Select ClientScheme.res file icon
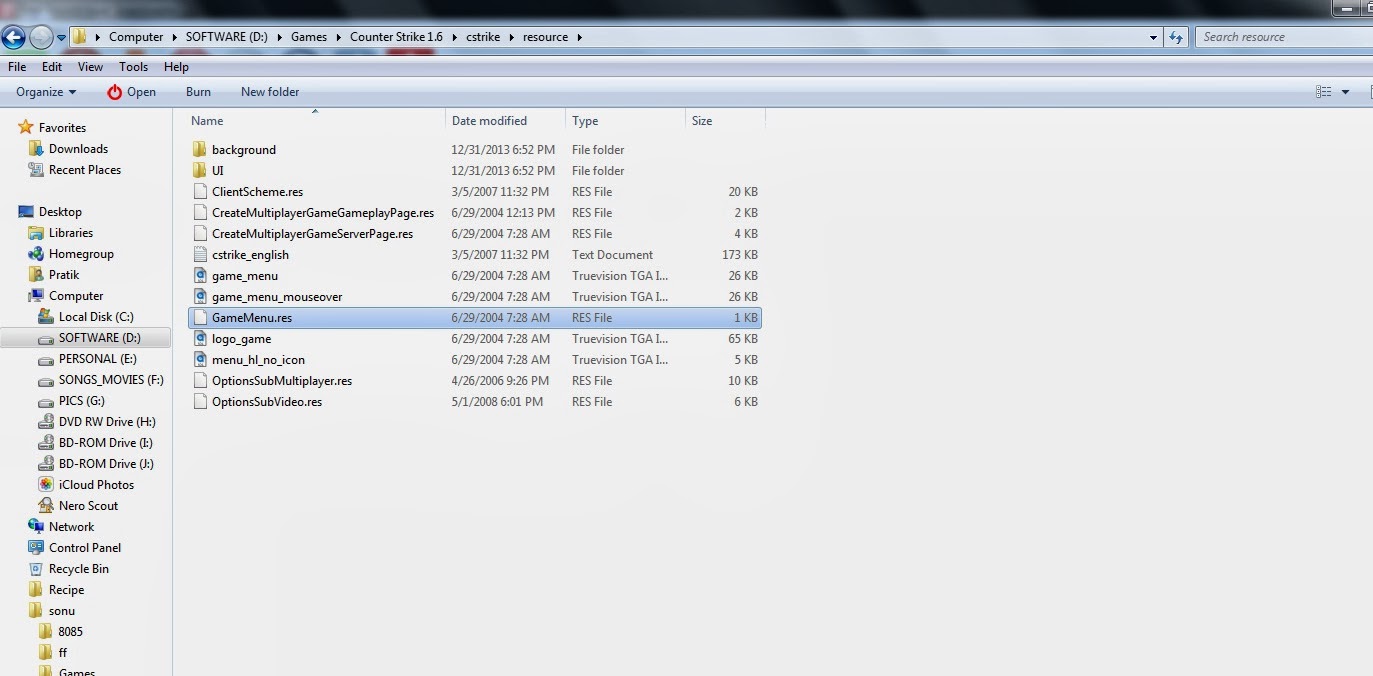The height and width of the screenshot is (676, 1373). (x=199, y=192)
